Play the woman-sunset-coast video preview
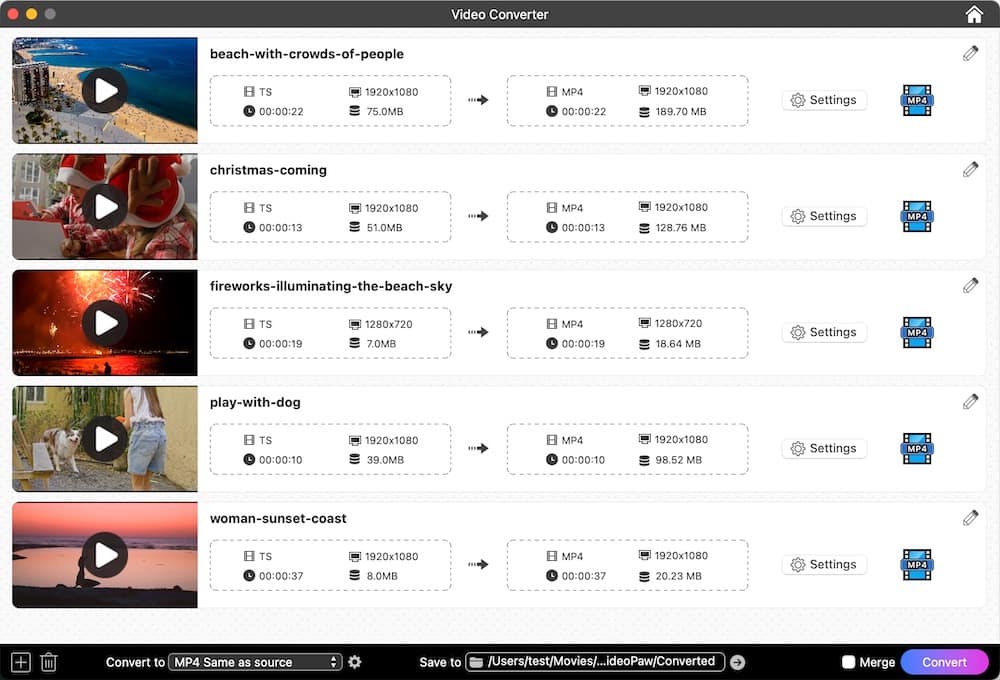1000x680 pixels. pyautogui.click(x=104, y=554)
